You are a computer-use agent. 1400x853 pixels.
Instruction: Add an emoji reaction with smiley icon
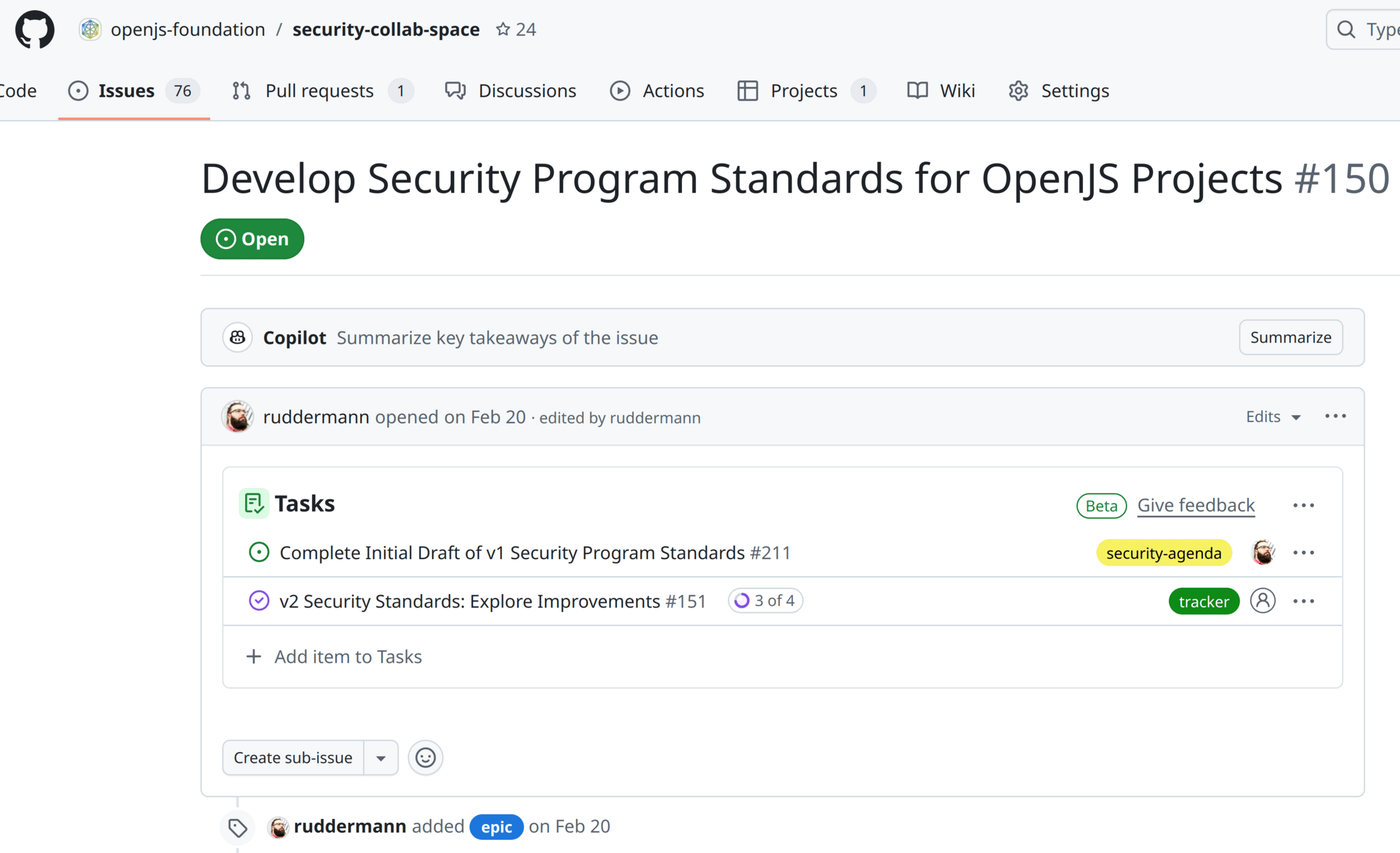coord(425,758)
